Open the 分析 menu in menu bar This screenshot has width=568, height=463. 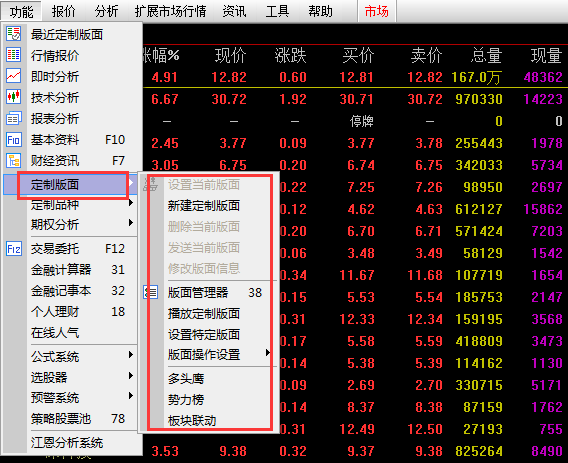(106, 11)
